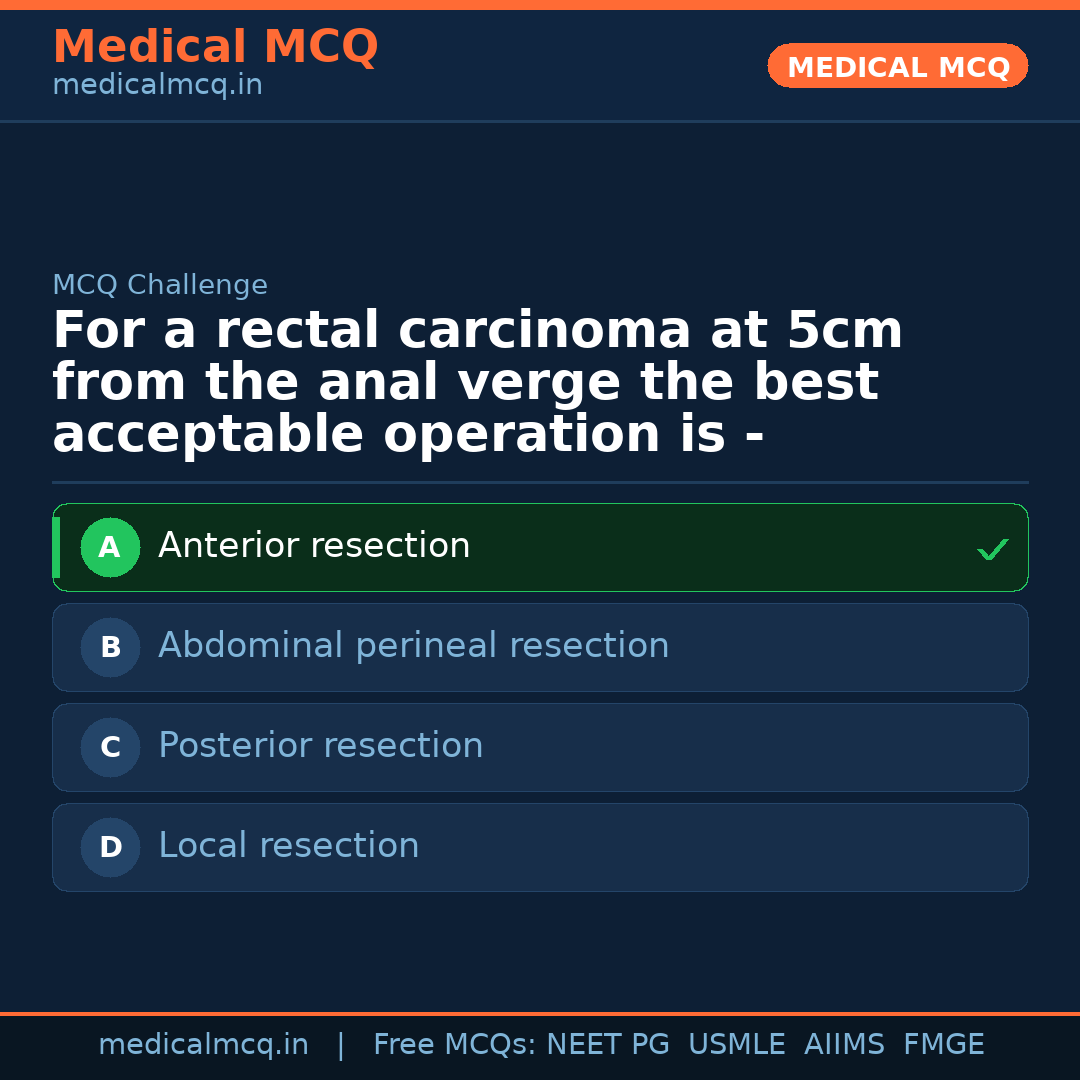
Task: Click the question text about rectal carcinoma
Action: pyautogui.click(x=478, y=381)
